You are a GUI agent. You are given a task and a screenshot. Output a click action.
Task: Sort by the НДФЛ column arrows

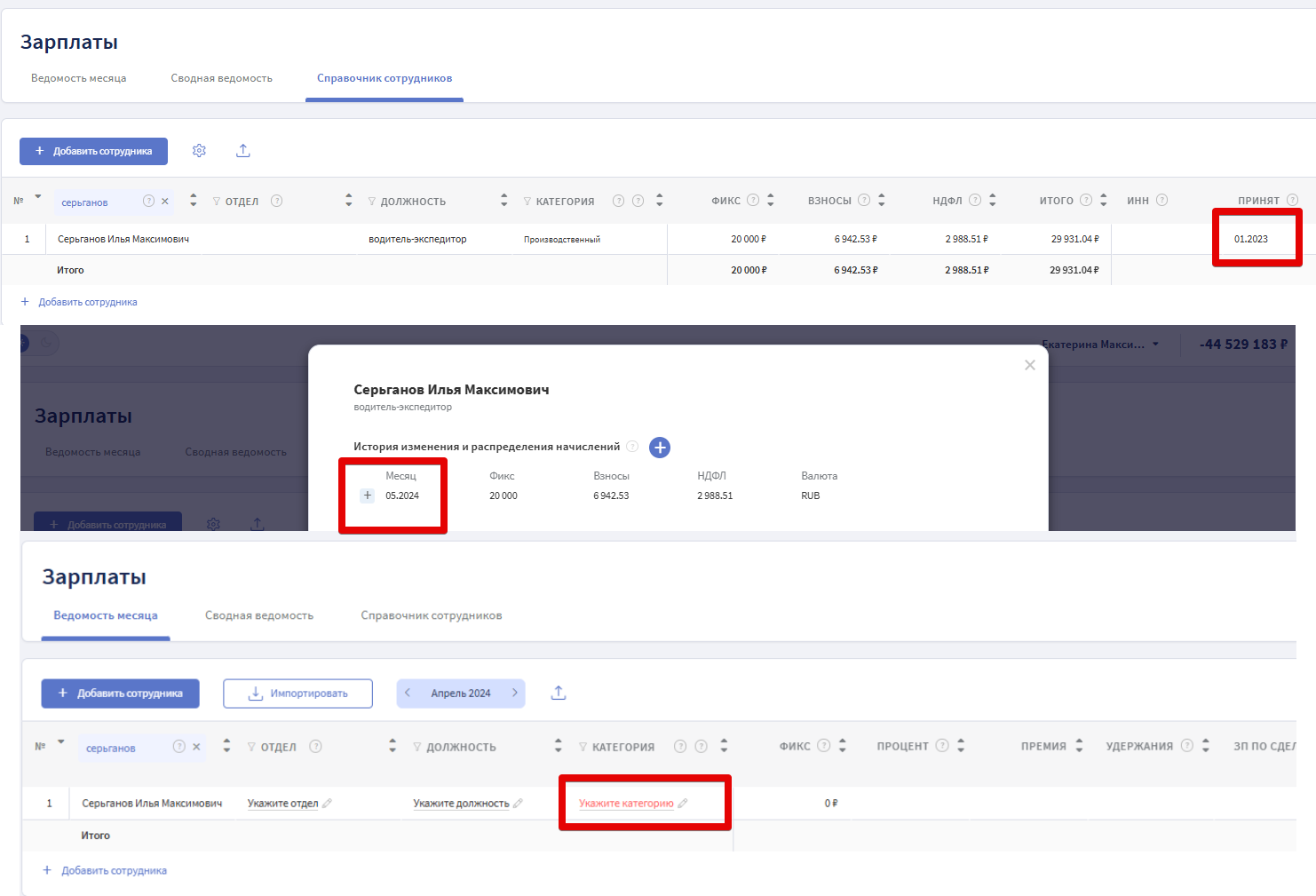(x=993, y=200)
